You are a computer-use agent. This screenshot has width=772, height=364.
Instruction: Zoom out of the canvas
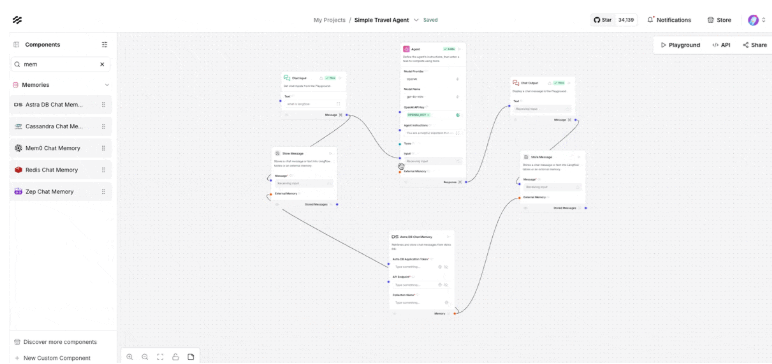pos(145,357)
